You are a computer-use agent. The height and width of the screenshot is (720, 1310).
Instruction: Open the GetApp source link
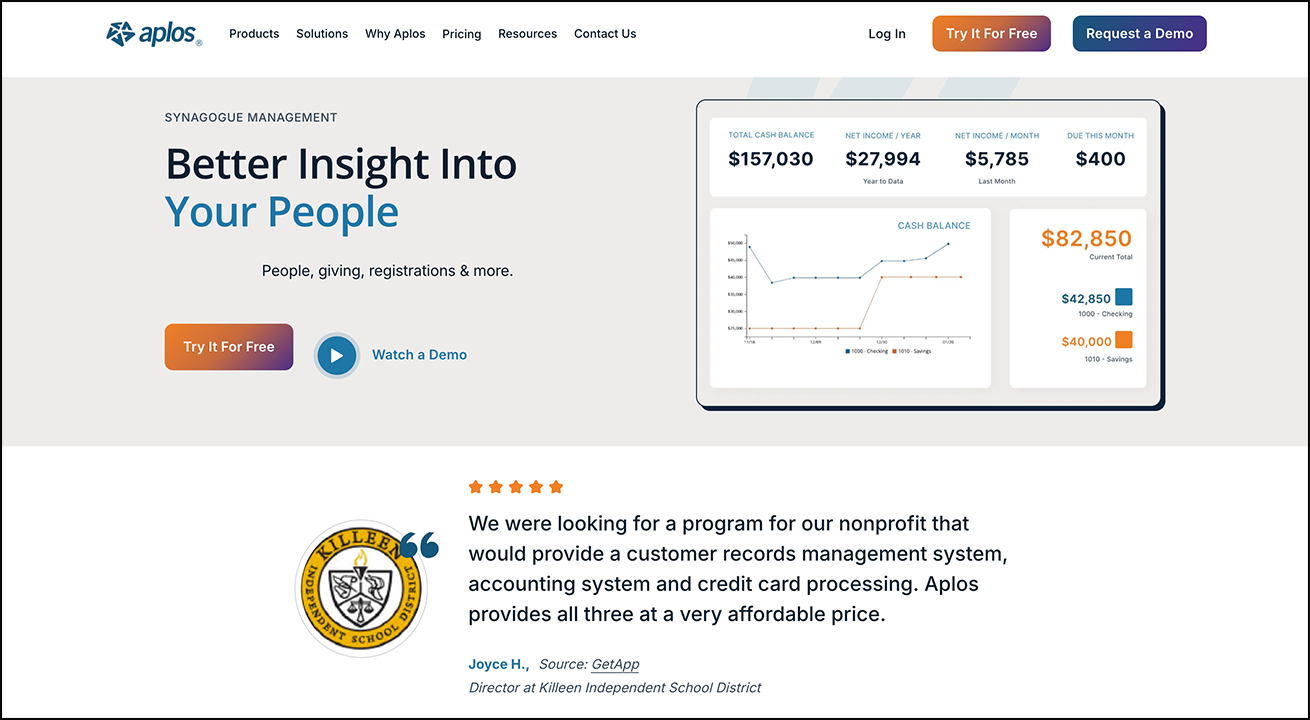[615, 663]
